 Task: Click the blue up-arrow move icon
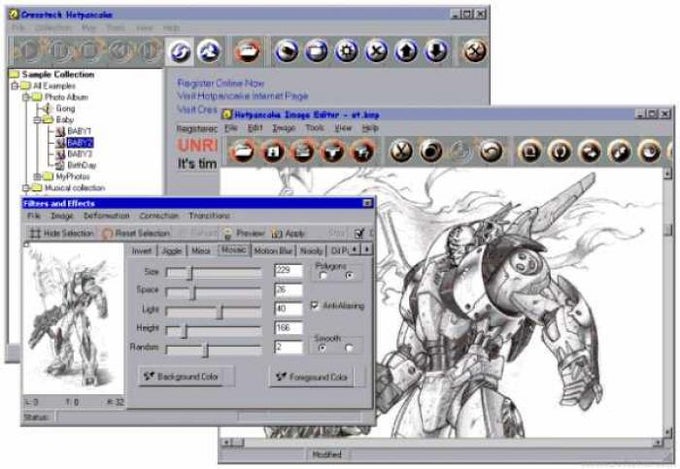pyautogui.click(x=406, y=52)
